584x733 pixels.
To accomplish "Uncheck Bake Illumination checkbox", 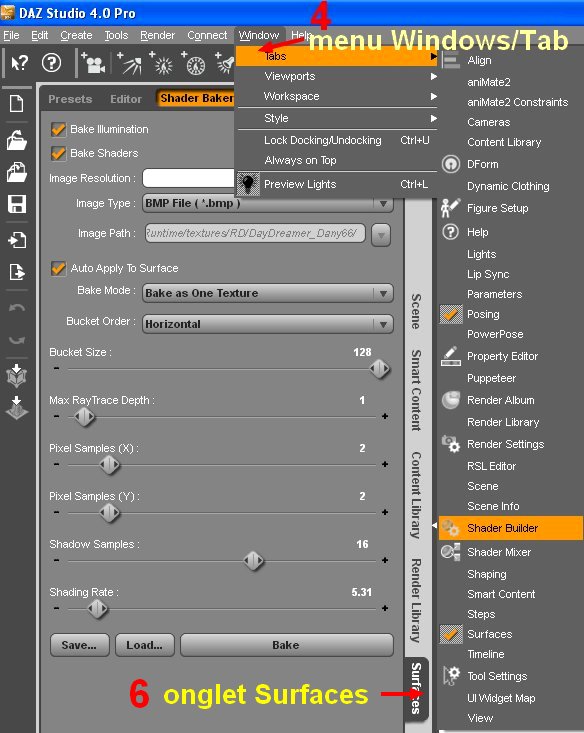I will [x=58, y=129].
